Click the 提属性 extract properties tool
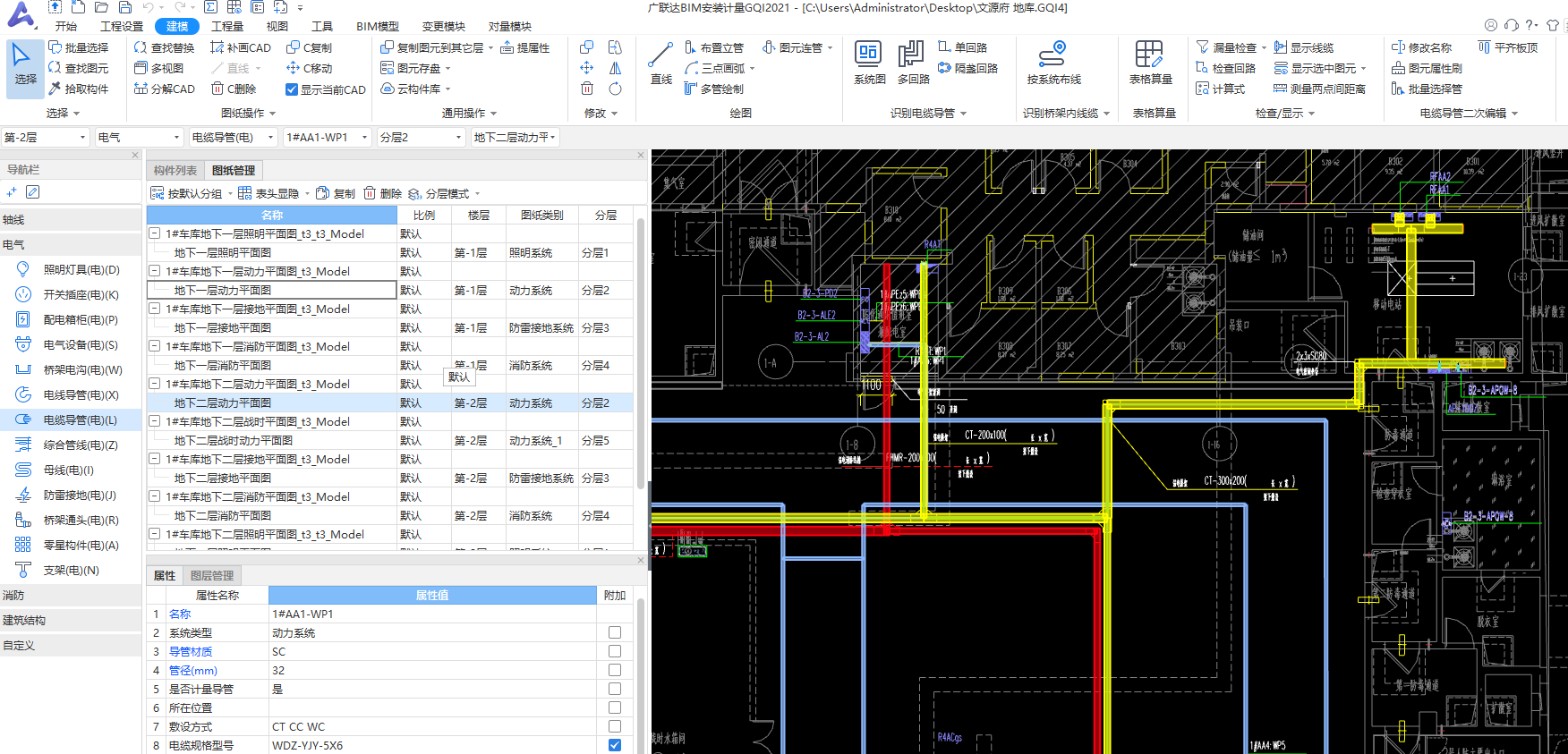This screenshot has width=1568, height=754. tap(525, 47)
